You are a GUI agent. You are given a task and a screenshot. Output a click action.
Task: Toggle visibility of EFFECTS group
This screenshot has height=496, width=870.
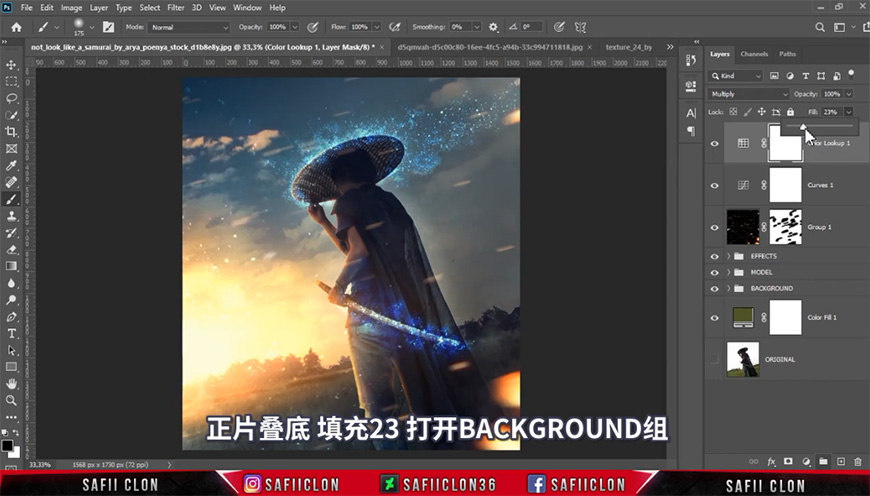[715, 256]
